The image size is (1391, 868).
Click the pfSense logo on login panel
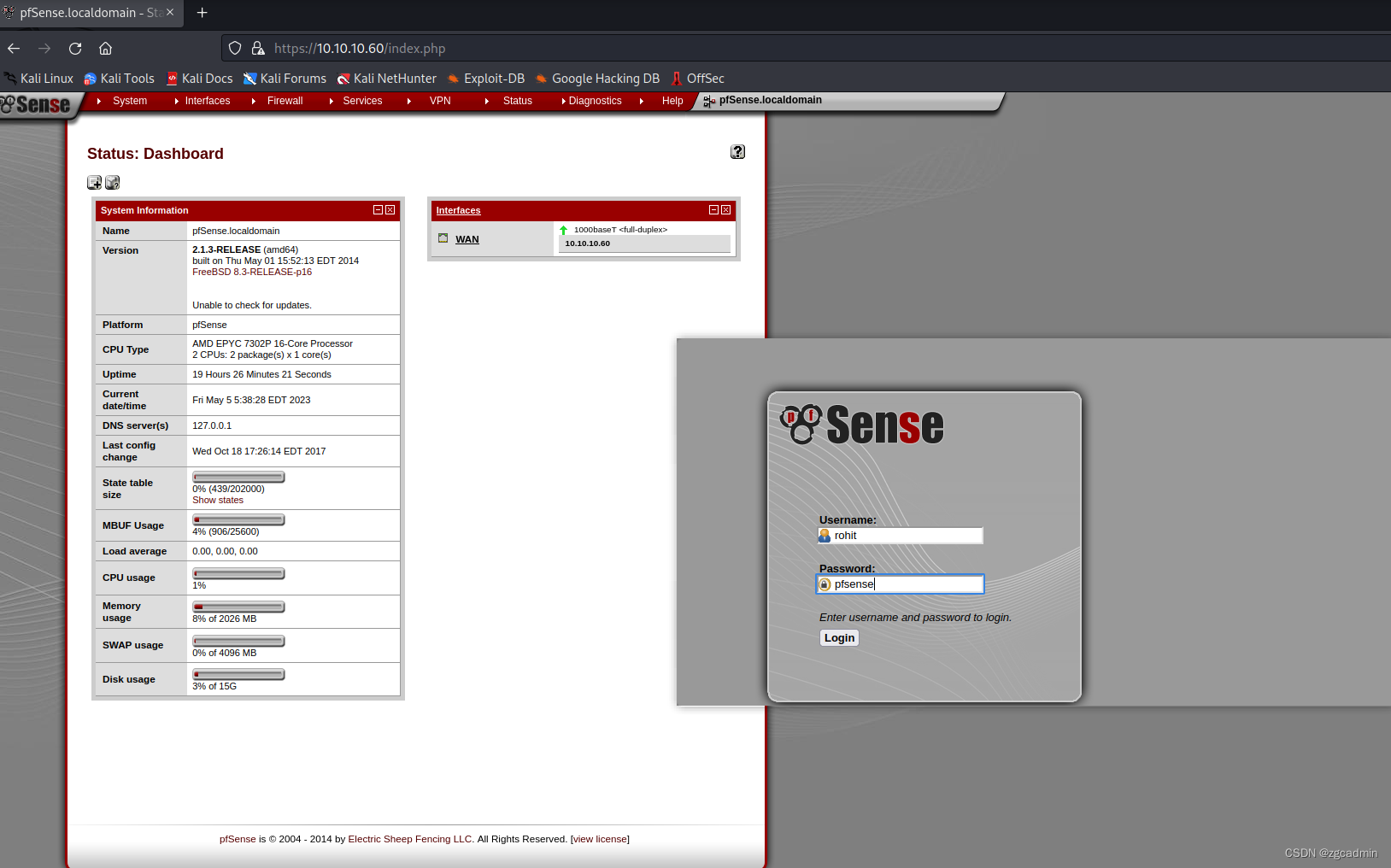pyautogui.click(x=862, y=425)
